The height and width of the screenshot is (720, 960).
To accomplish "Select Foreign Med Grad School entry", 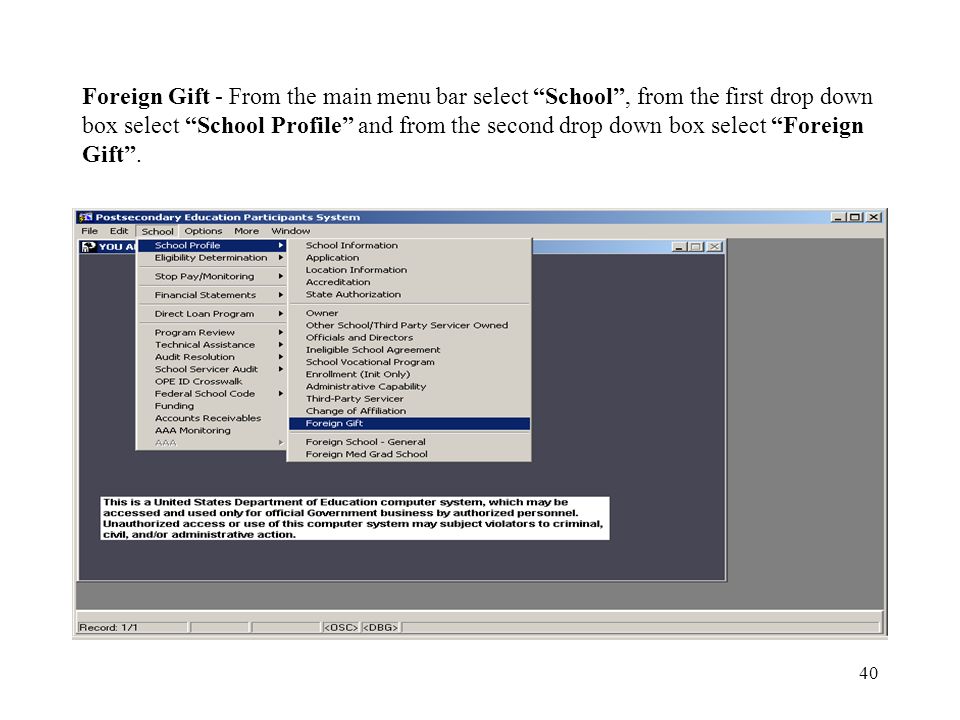I will coord(409,454).
